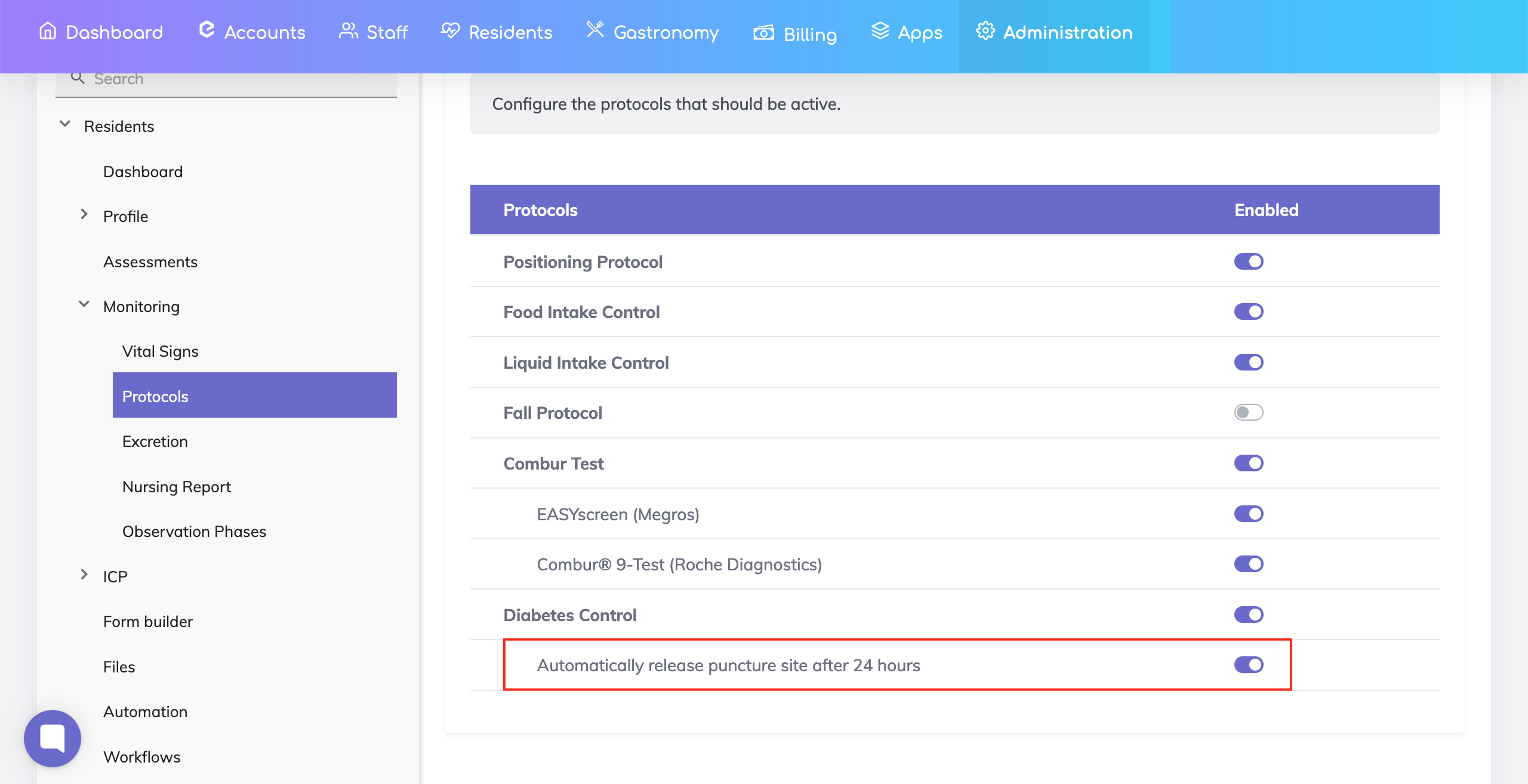
Task: Turn off automatic puncture site release toggle
Action: (1249, 665)
